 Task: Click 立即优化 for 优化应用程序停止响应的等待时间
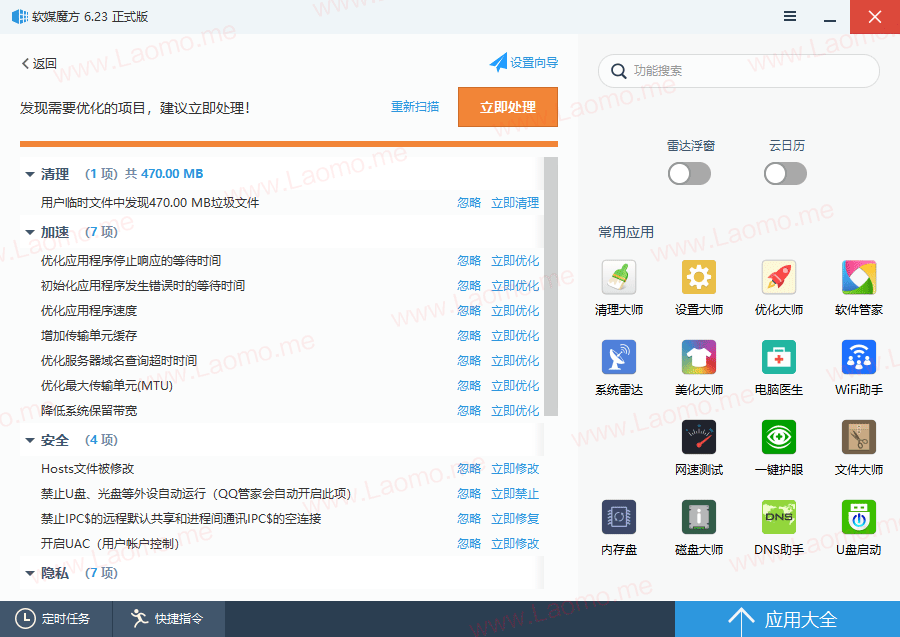click(x=515, y=261)
